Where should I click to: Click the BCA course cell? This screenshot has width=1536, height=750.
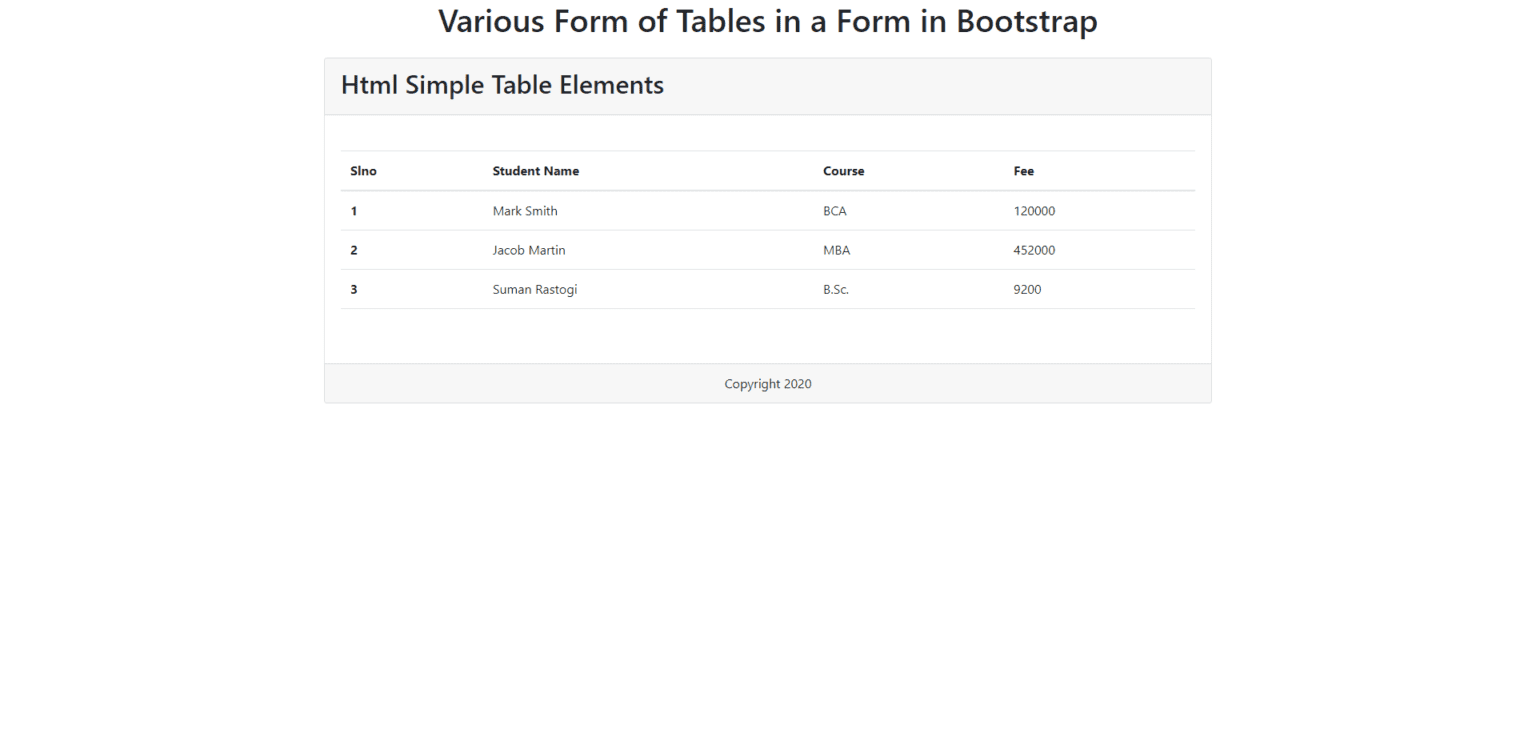click(x=834, y=211)
